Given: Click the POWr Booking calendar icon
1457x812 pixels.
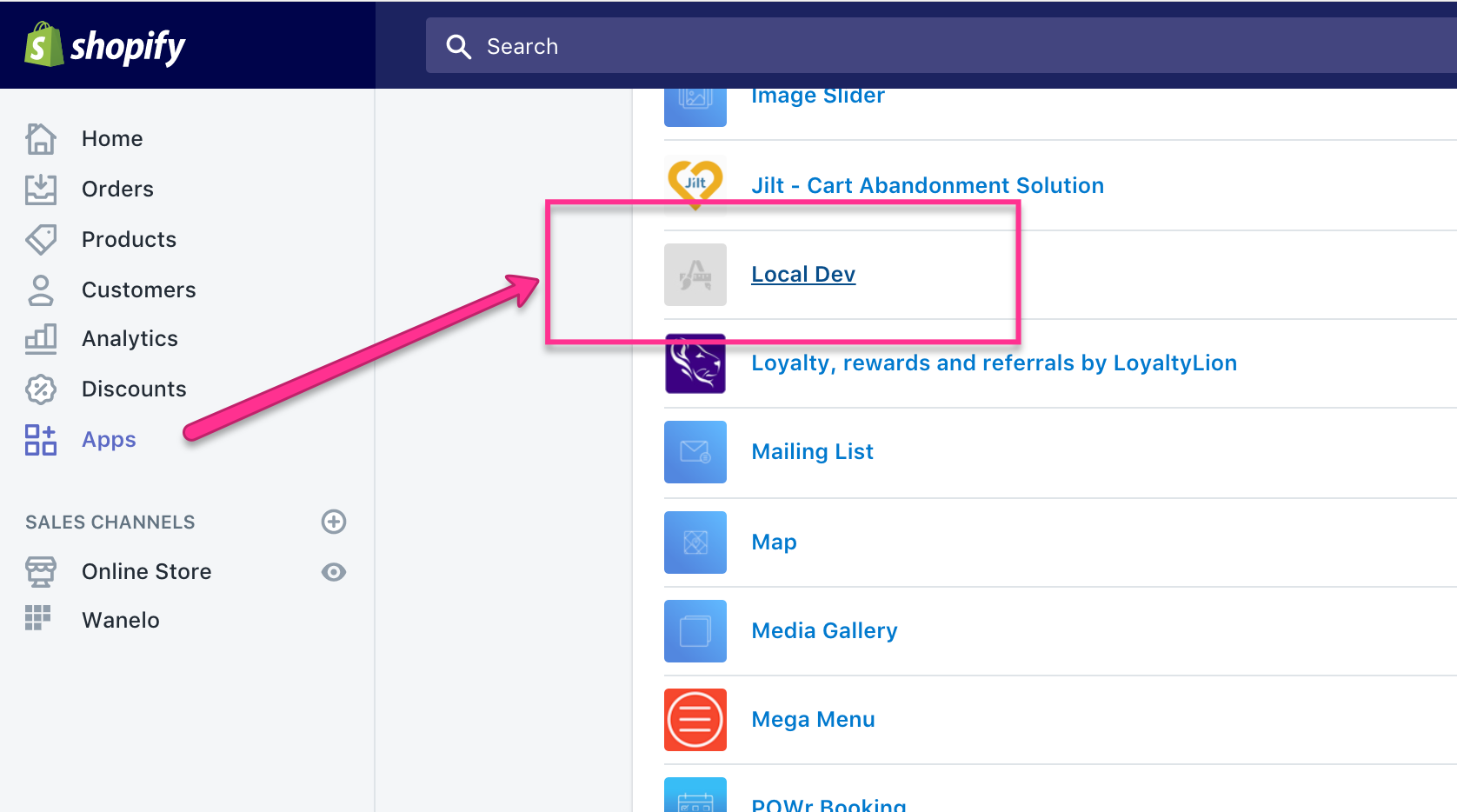Looking at the screenshot, I should [695, 795].
